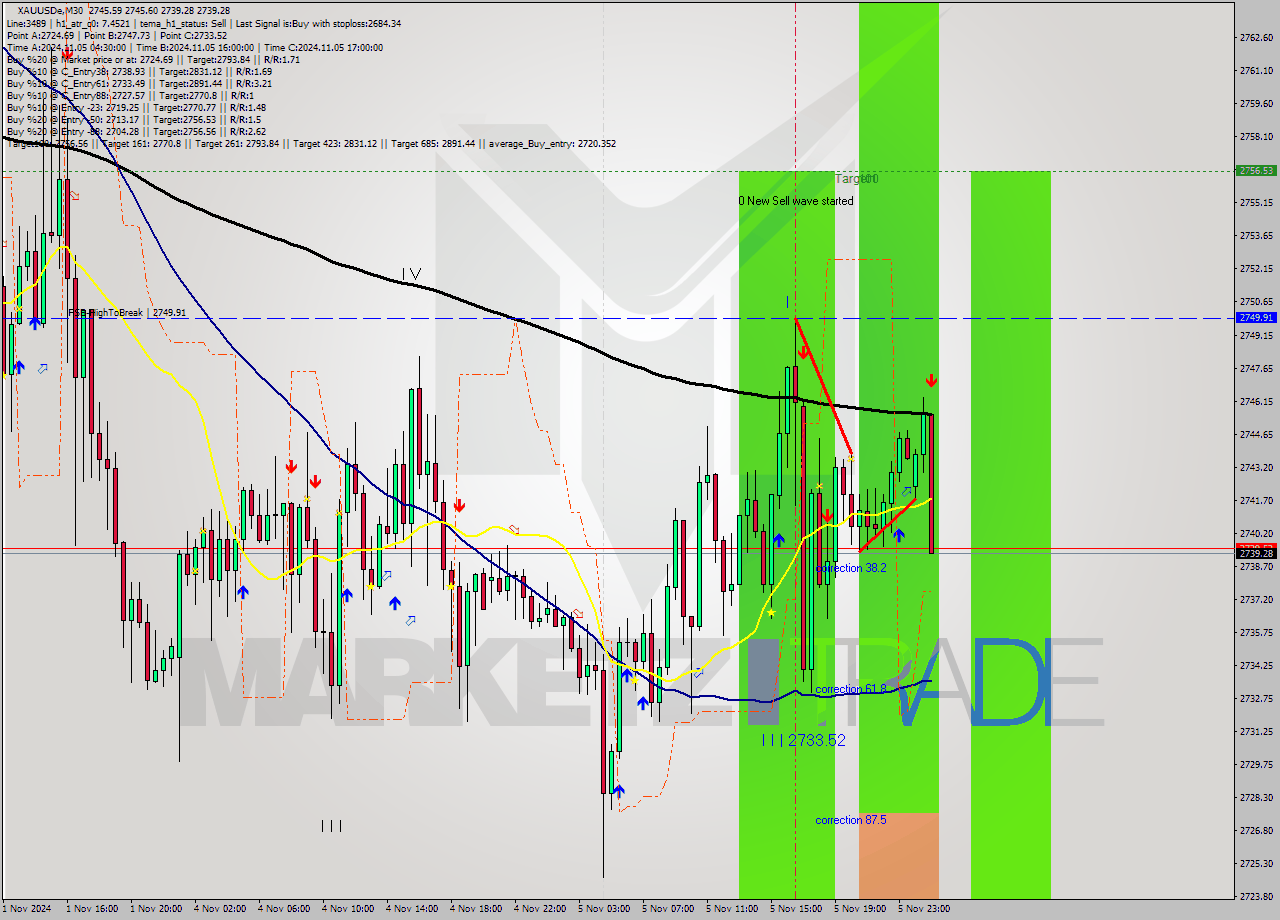Click the 'FSB-HighToBreak | 2749.91' label
Viewport: 1280px width, 920px height.
tap(127, 312)
